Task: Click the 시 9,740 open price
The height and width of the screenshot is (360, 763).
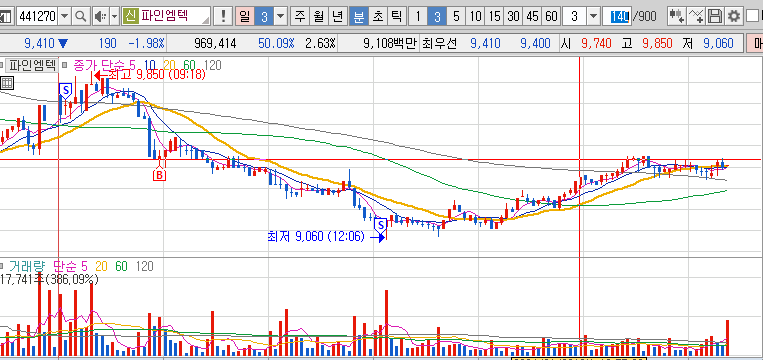Action: [587, 44]
